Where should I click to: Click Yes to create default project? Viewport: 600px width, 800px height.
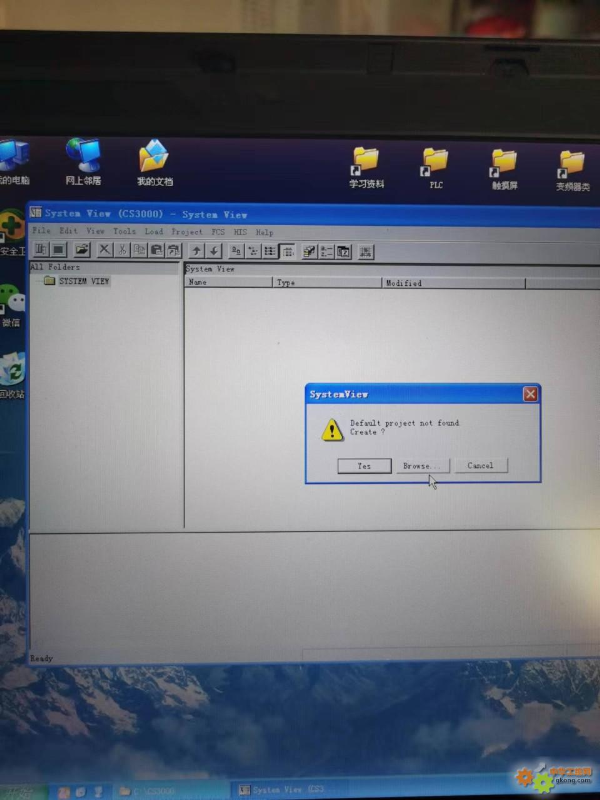tap(363, 466)
